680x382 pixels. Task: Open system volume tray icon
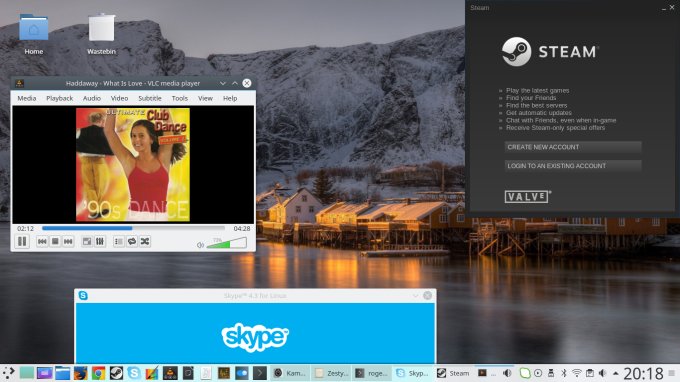[603, 373]
